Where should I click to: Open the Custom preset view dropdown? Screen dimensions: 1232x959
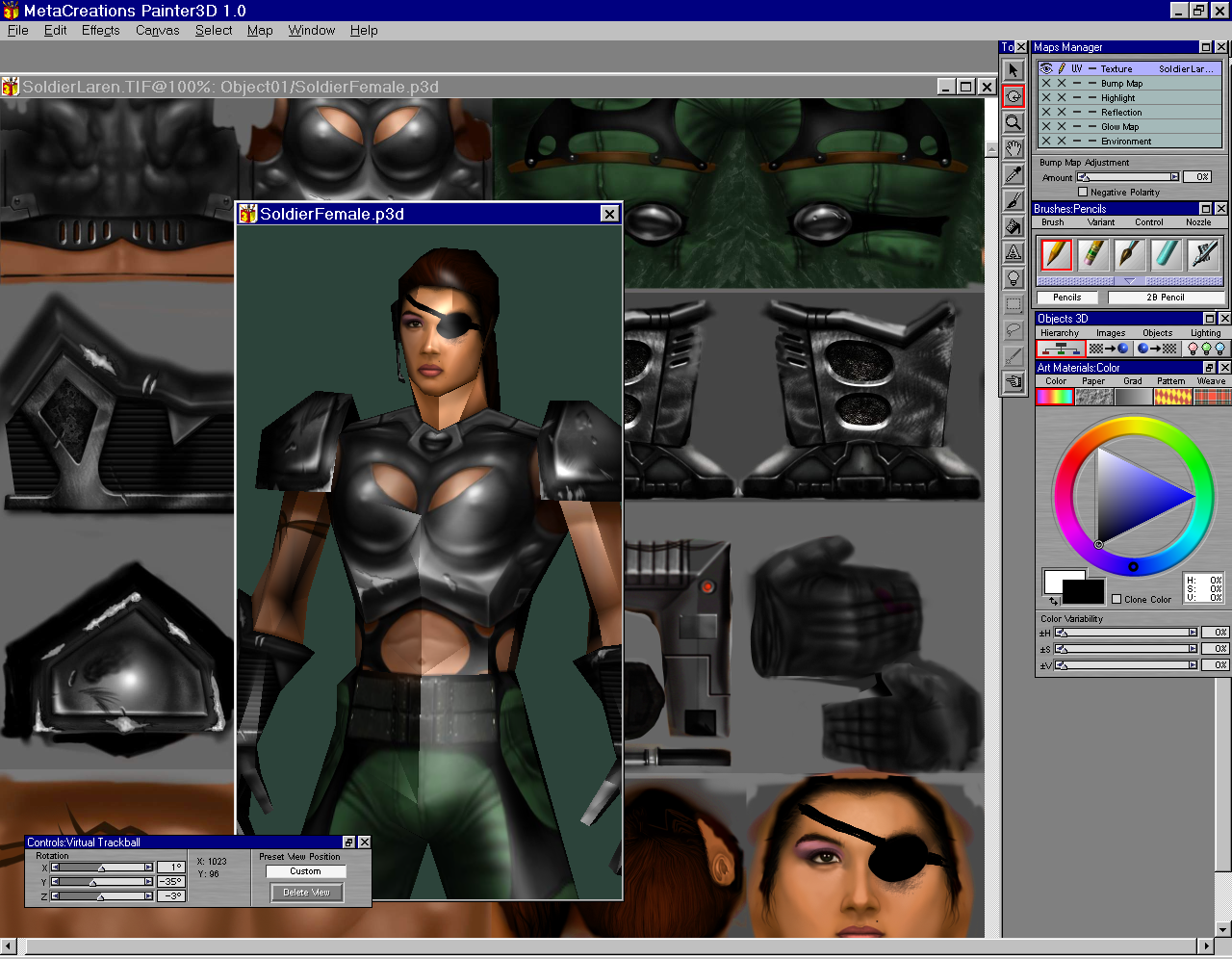pyautogui.click(x=305, y=871)
